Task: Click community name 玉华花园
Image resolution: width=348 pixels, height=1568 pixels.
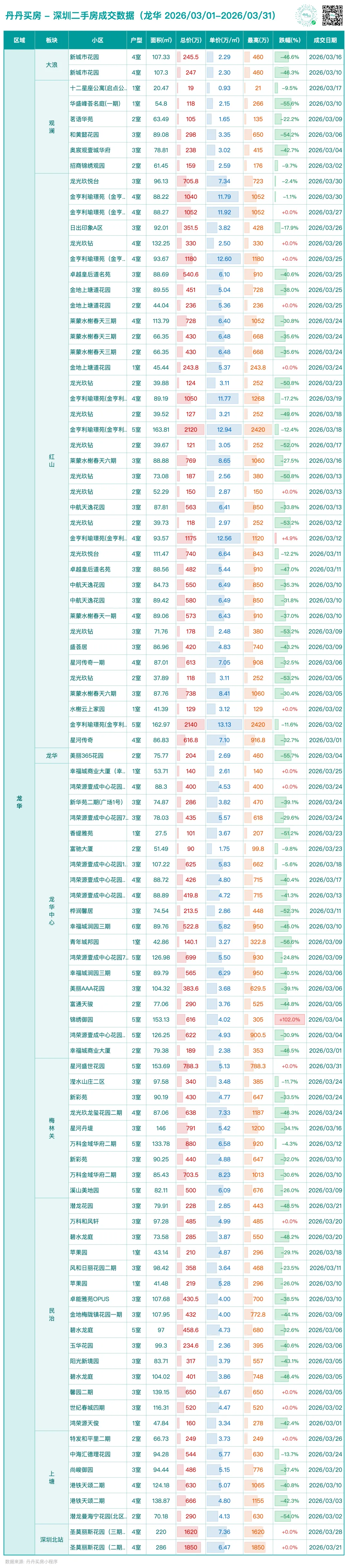Action: (x=82, y=1345)
